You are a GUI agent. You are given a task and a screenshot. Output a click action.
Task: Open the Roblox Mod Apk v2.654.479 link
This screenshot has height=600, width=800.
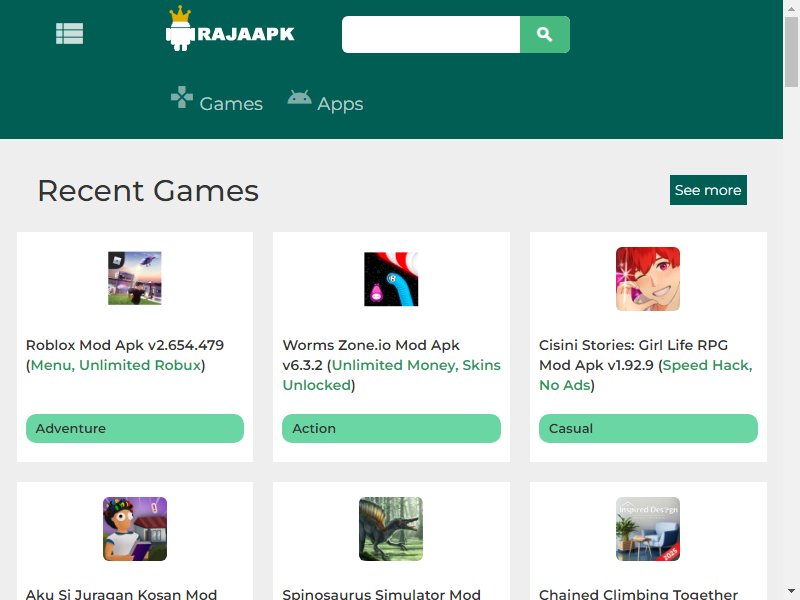pyautogui.click(x=125, y=355)
